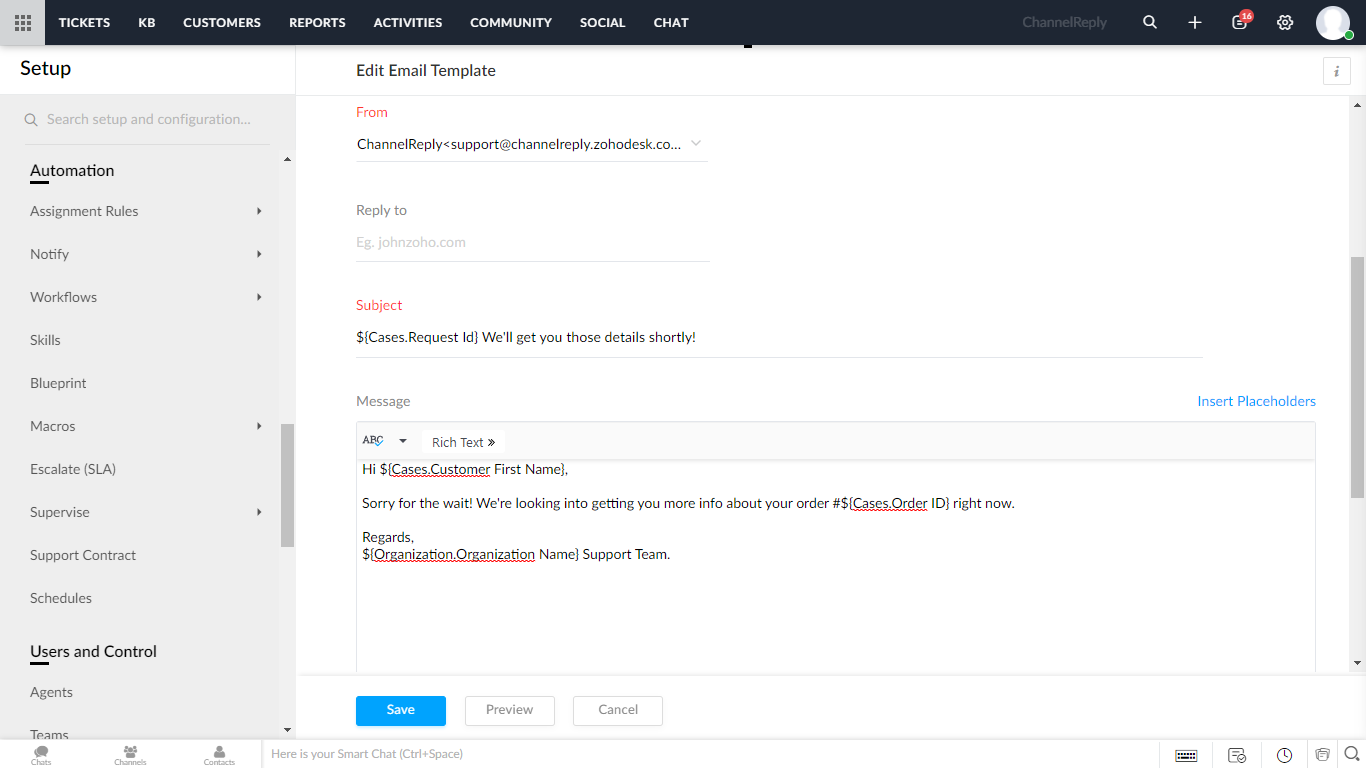Click the search icon in setup search box
The image size is (1366, 768).
click(x=31, y=120)
